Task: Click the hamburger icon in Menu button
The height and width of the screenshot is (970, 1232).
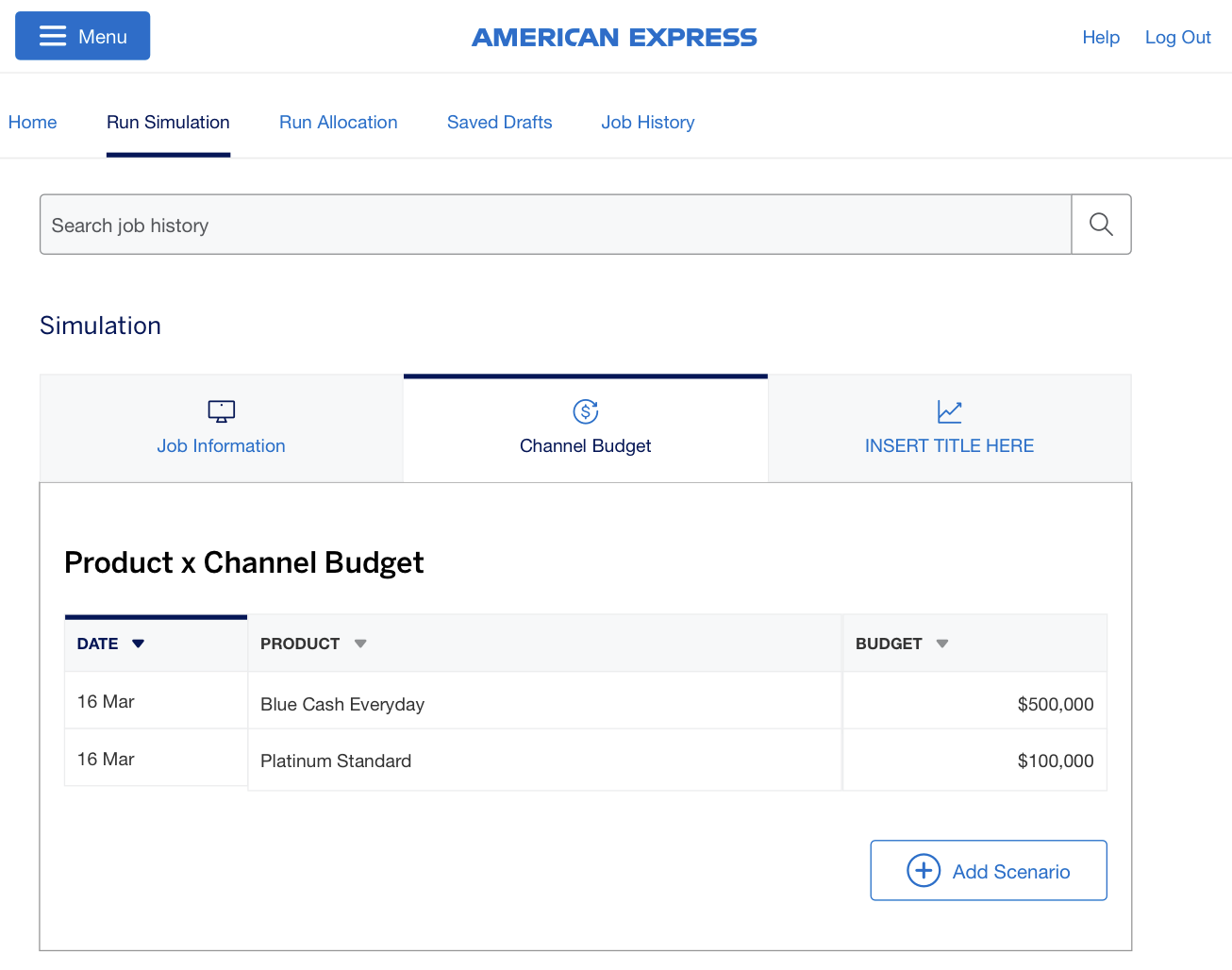Action: 53,36
